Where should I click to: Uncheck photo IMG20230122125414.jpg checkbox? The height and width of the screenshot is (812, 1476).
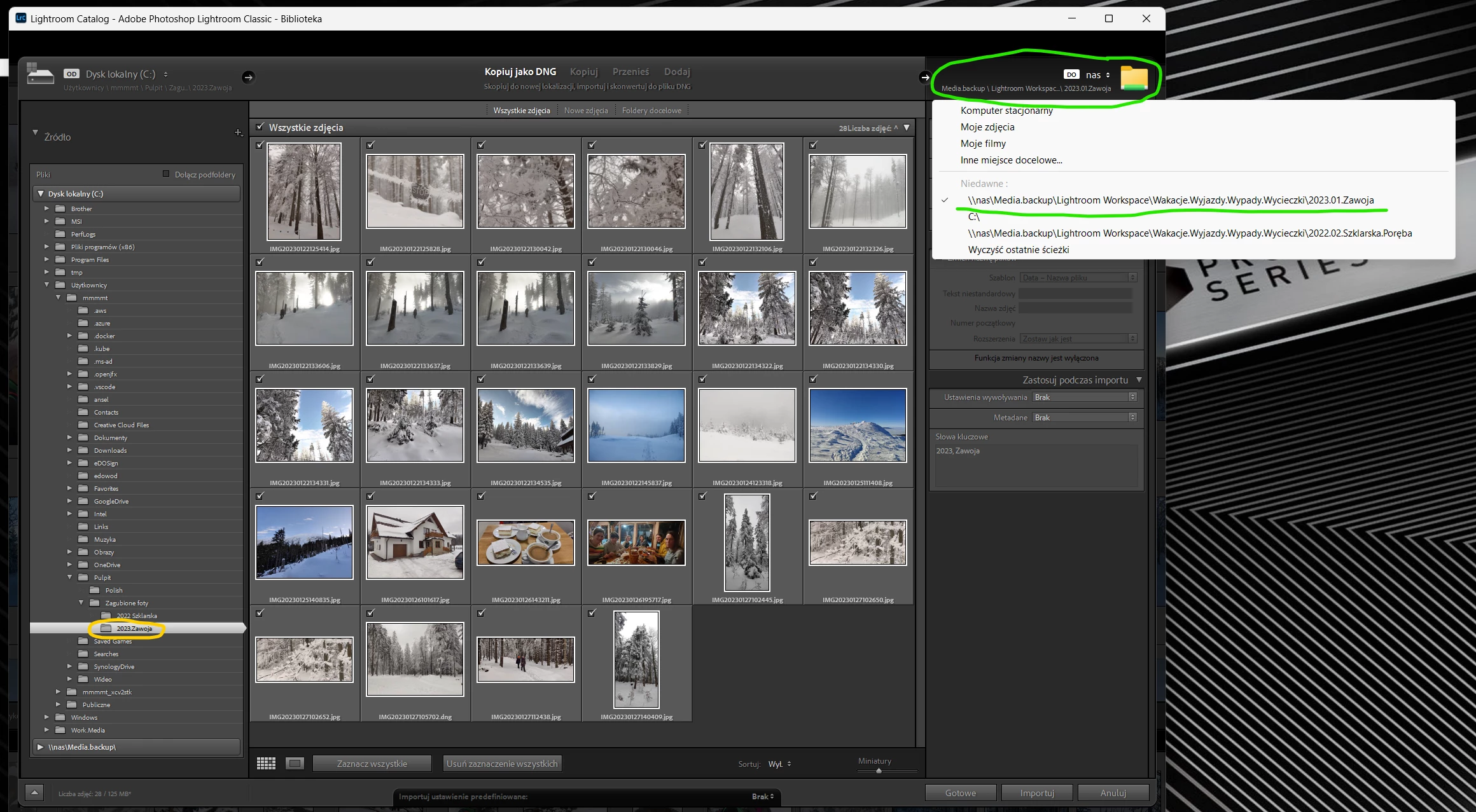pos(260,145)
